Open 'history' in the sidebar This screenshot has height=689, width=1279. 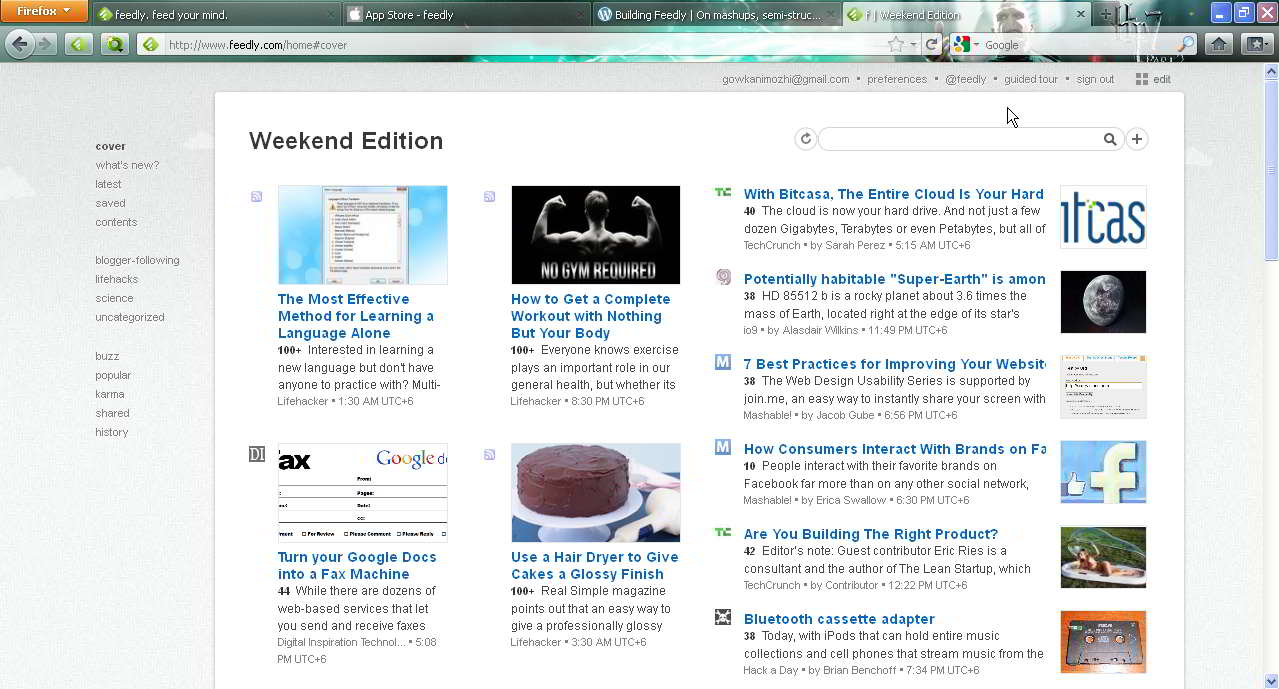tap(111, 432)
